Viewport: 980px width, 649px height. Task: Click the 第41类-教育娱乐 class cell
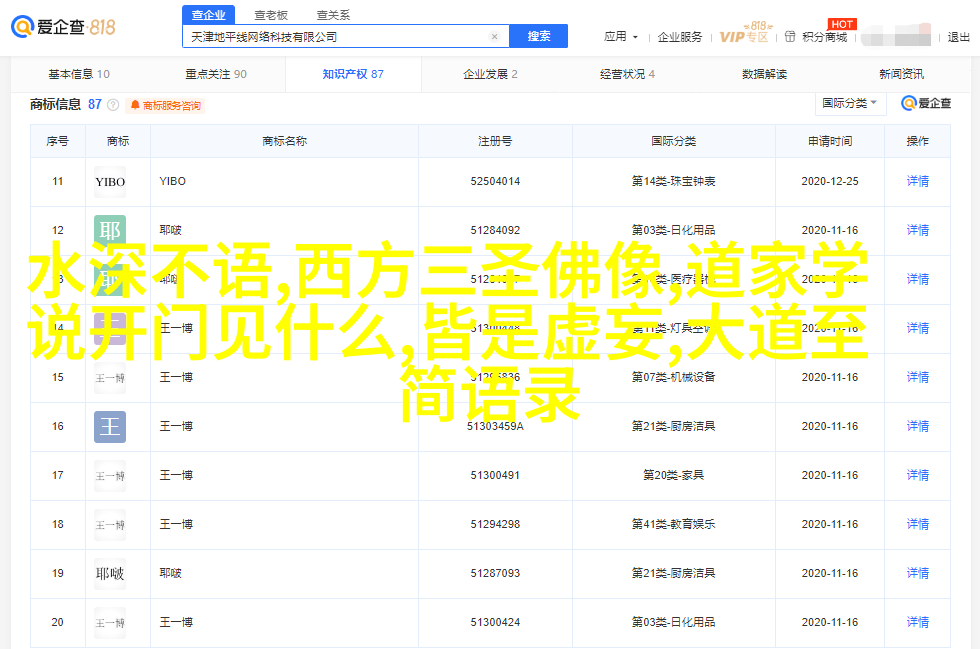click(674, 524)
